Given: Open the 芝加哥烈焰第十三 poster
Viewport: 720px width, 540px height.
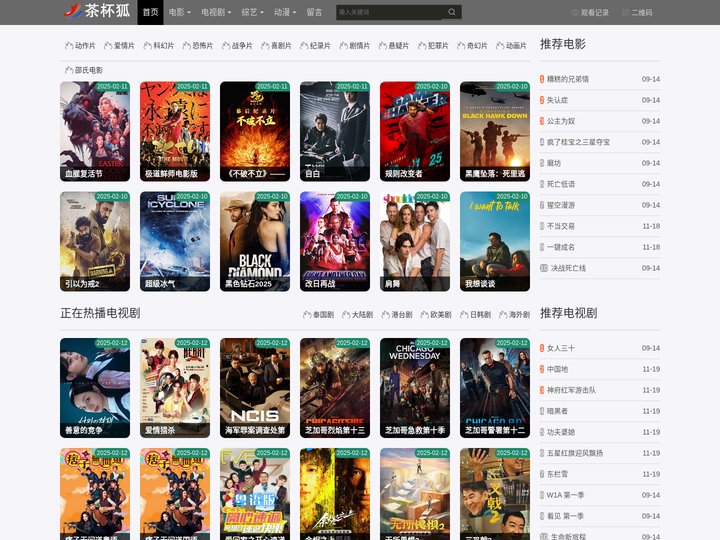Looking at the screenshot, I should tap(335, 388).
